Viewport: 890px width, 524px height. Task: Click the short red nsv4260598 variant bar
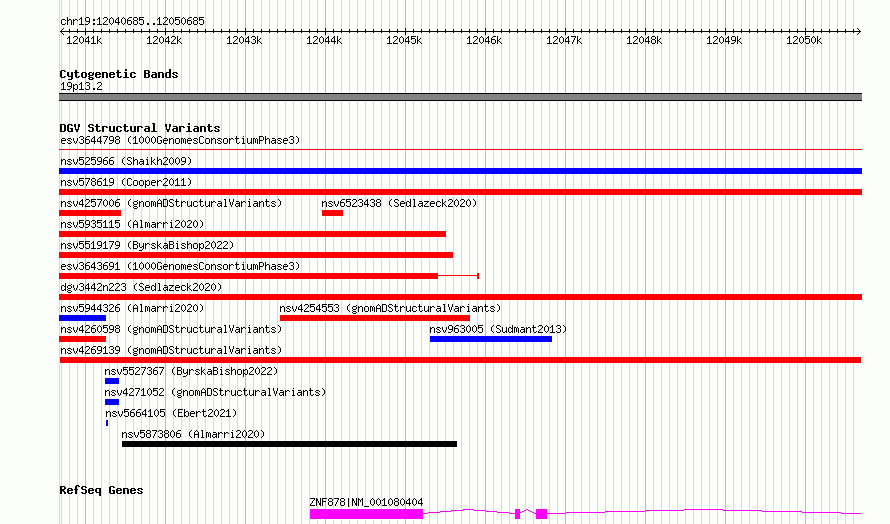click(x=82, y=339)
